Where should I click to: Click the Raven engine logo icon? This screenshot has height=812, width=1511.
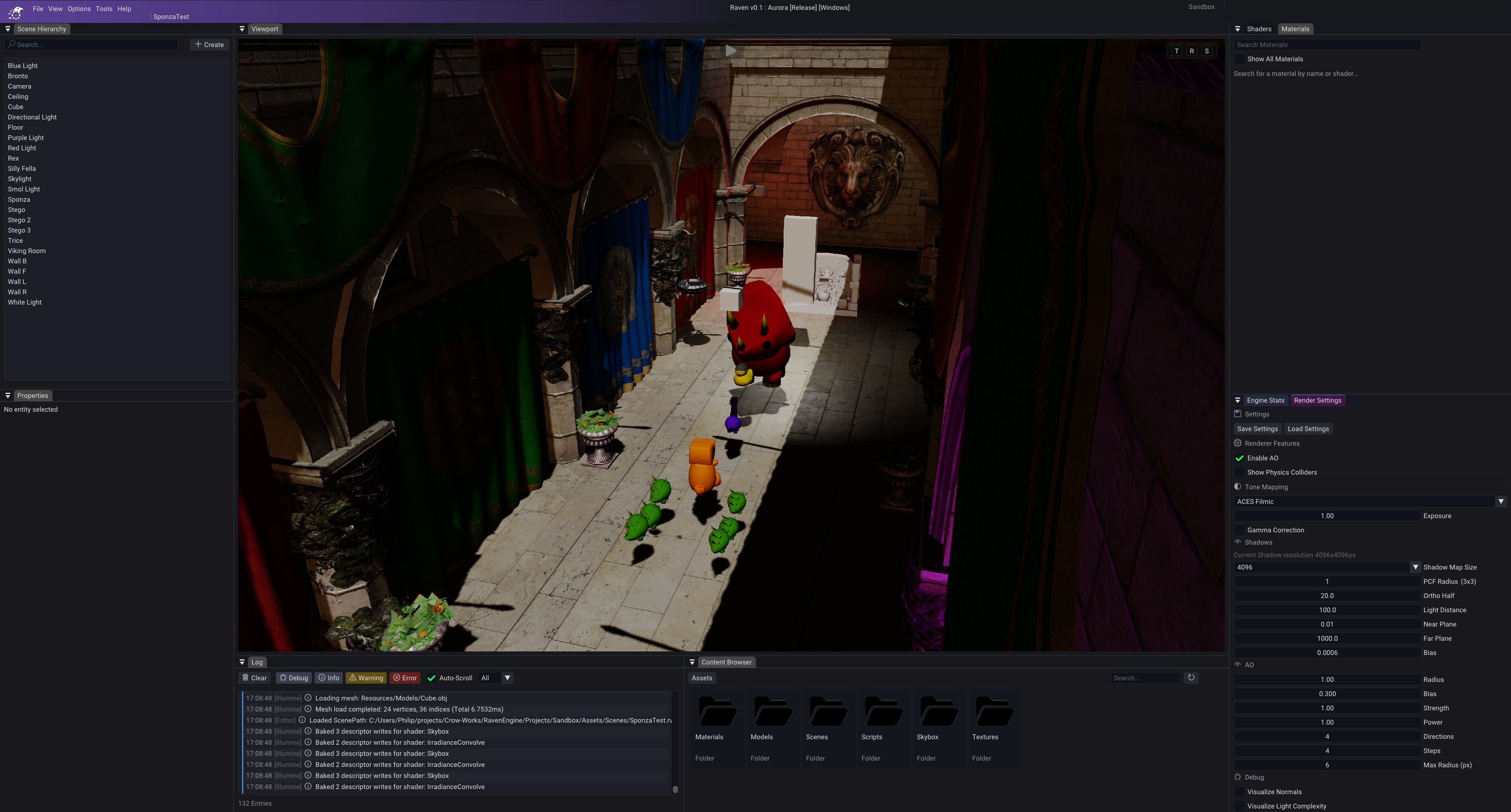16,12
